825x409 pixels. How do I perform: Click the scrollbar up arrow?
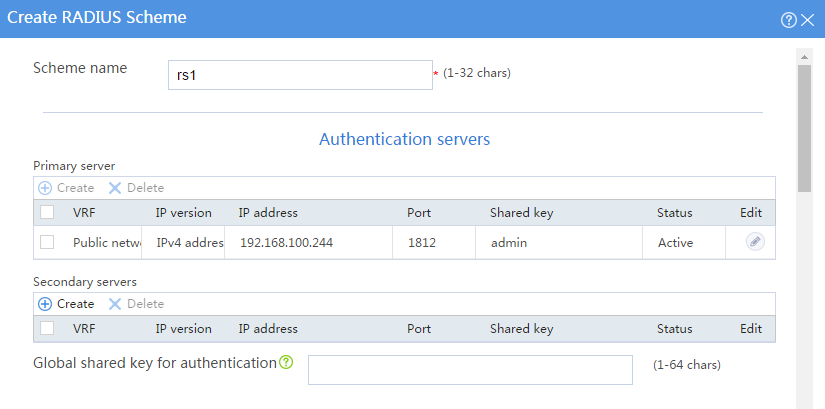804,56
